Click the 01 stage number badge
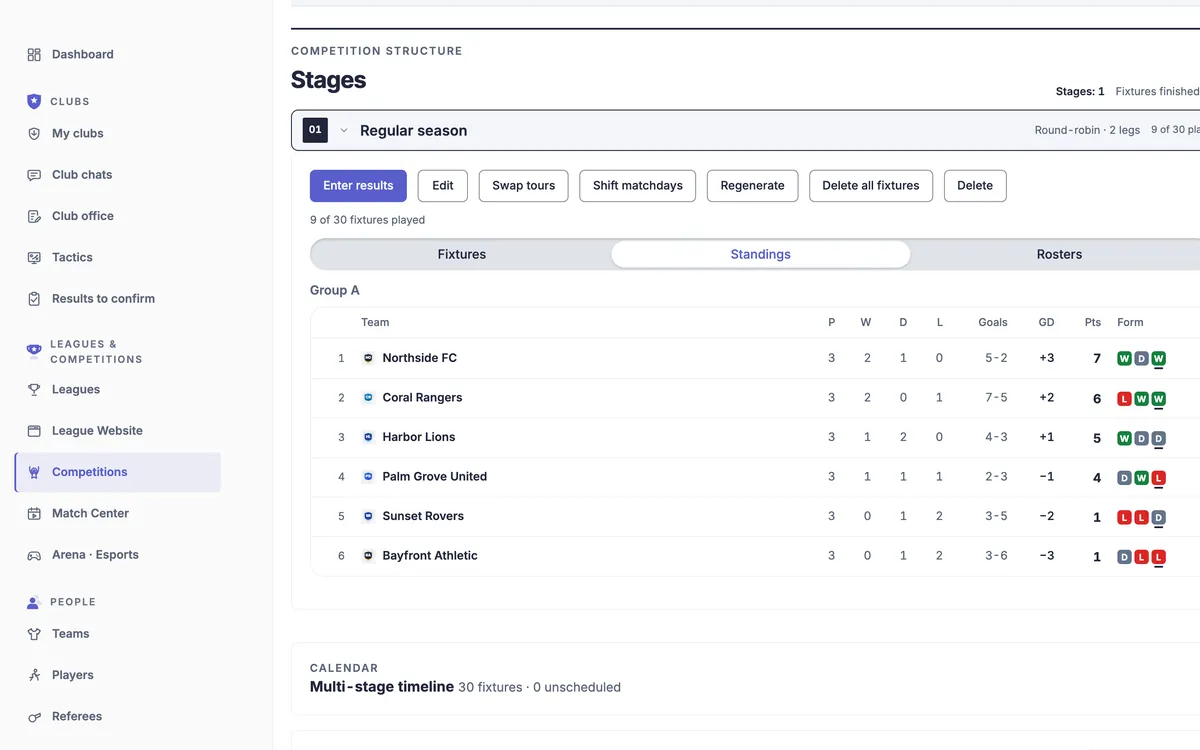 (315, 130)
